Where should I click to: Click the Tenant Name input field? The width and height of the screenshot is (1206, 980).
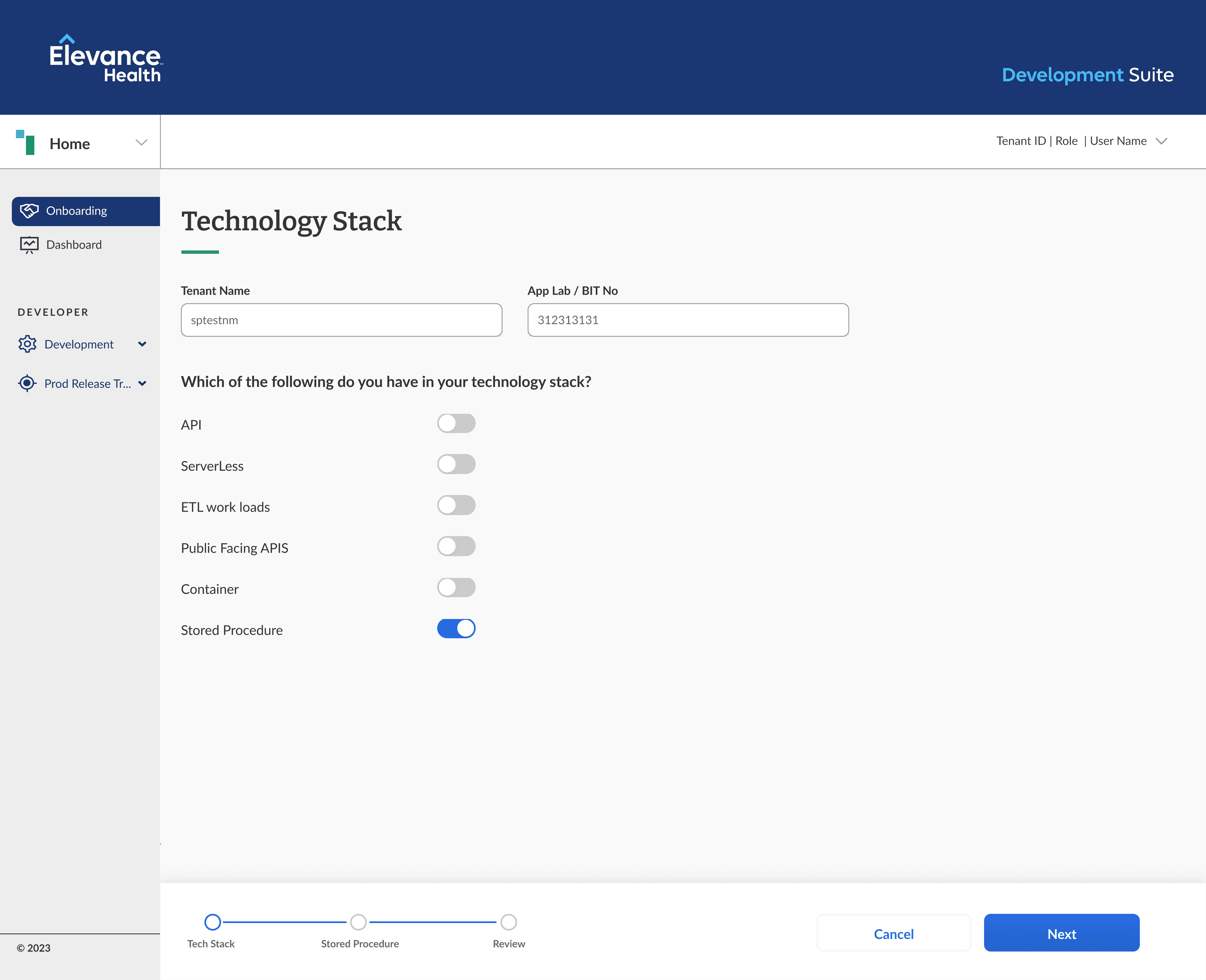(x=341, y=320)
